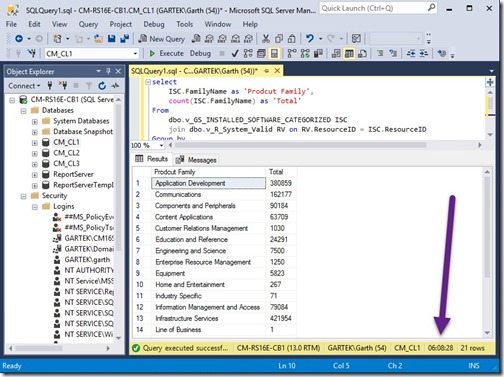Screen dimensions: 504x377
Task: Click the Analysis Services XMLA Query icon
Action: (x=235, y=39)
